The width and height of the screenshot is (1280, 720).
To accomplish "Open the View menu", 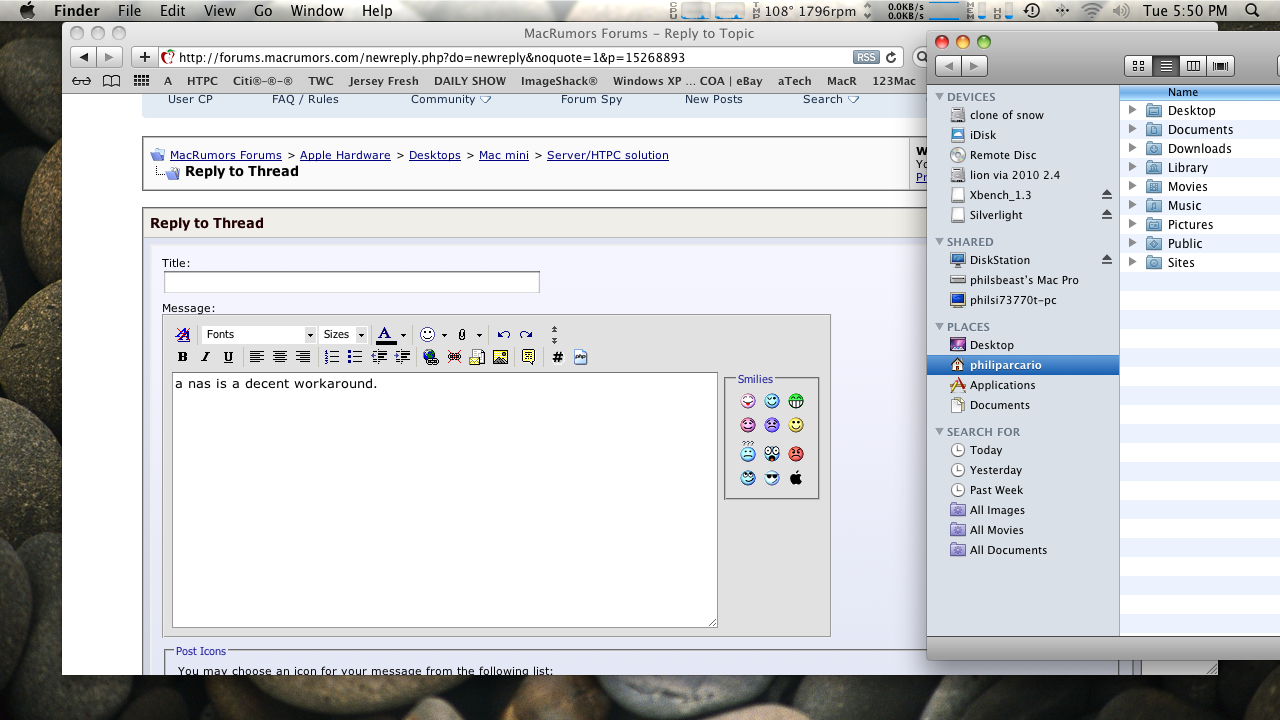I will [x=219, y=11].
